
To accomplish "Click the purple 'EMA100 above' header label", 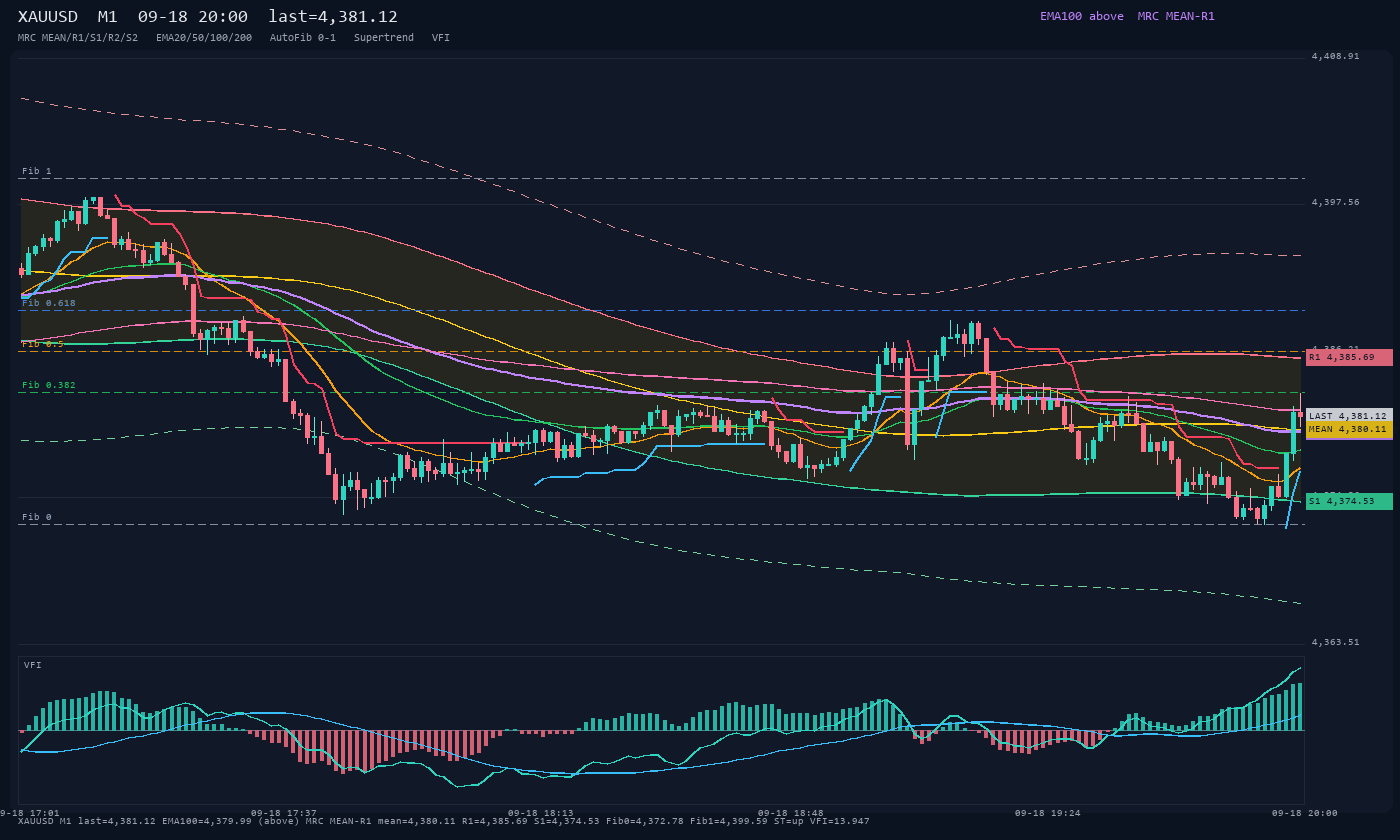I will [1081, 16].
